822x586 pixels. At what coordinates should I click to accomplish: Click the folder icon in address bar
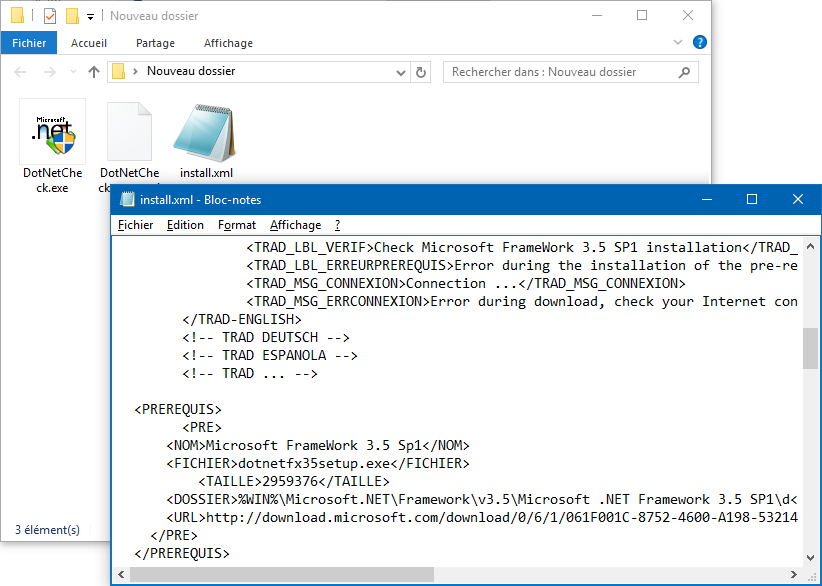(119, 71)
